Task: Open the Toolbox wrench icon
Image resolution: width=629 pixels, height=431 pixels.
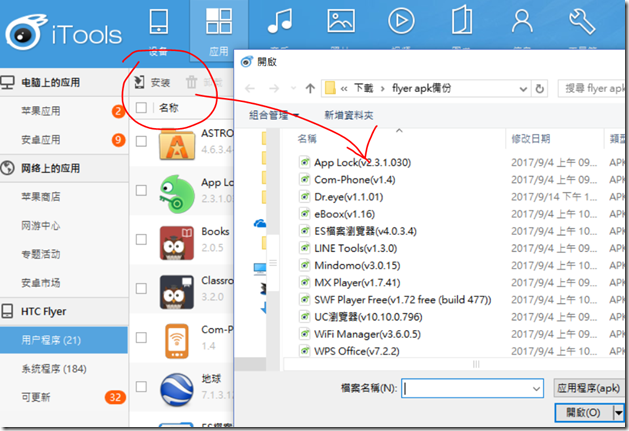Action: pos(582,22)
